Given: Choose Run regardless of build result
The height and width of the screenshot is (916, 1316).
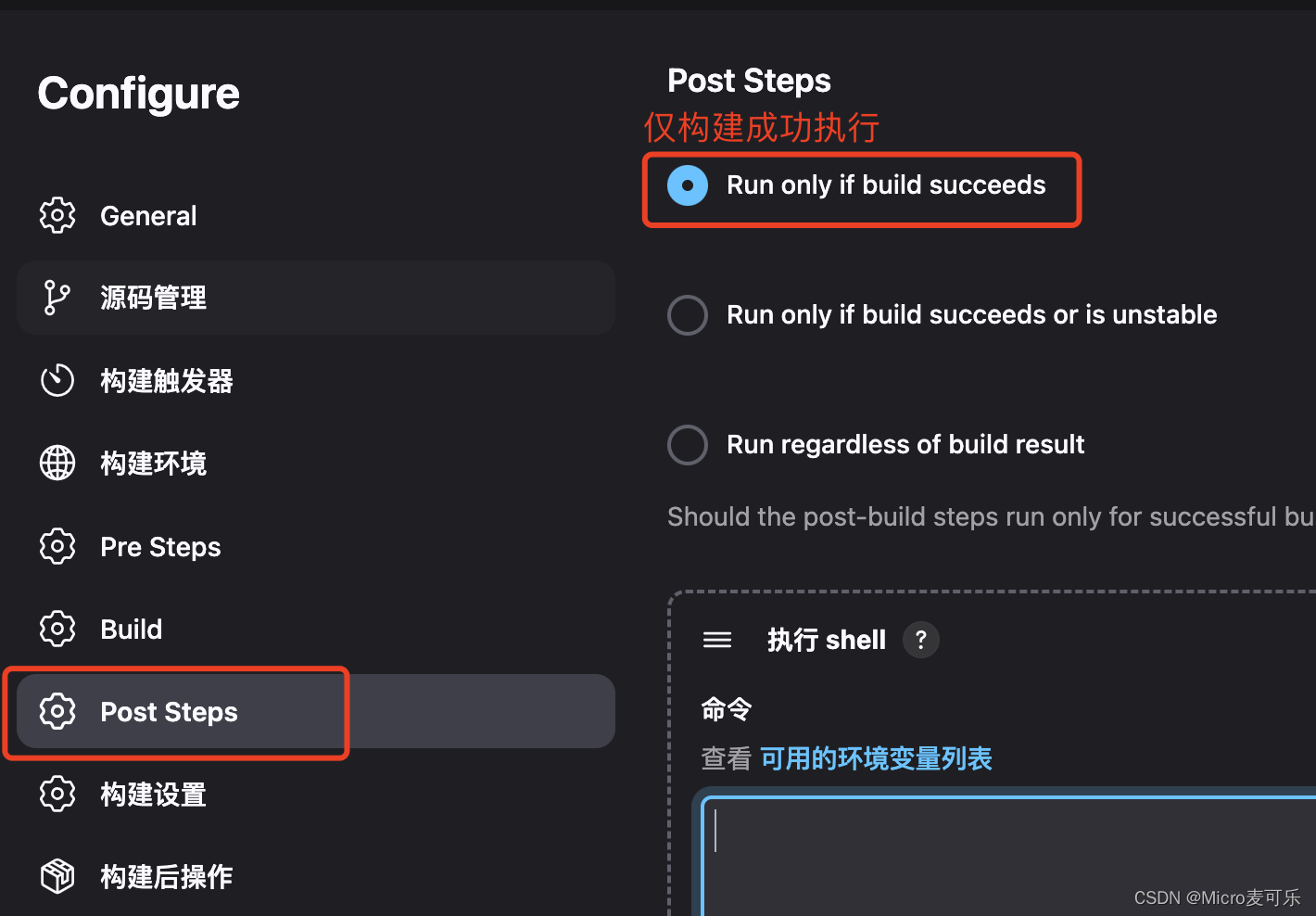Looking at the screenshot, I should 688,445.
